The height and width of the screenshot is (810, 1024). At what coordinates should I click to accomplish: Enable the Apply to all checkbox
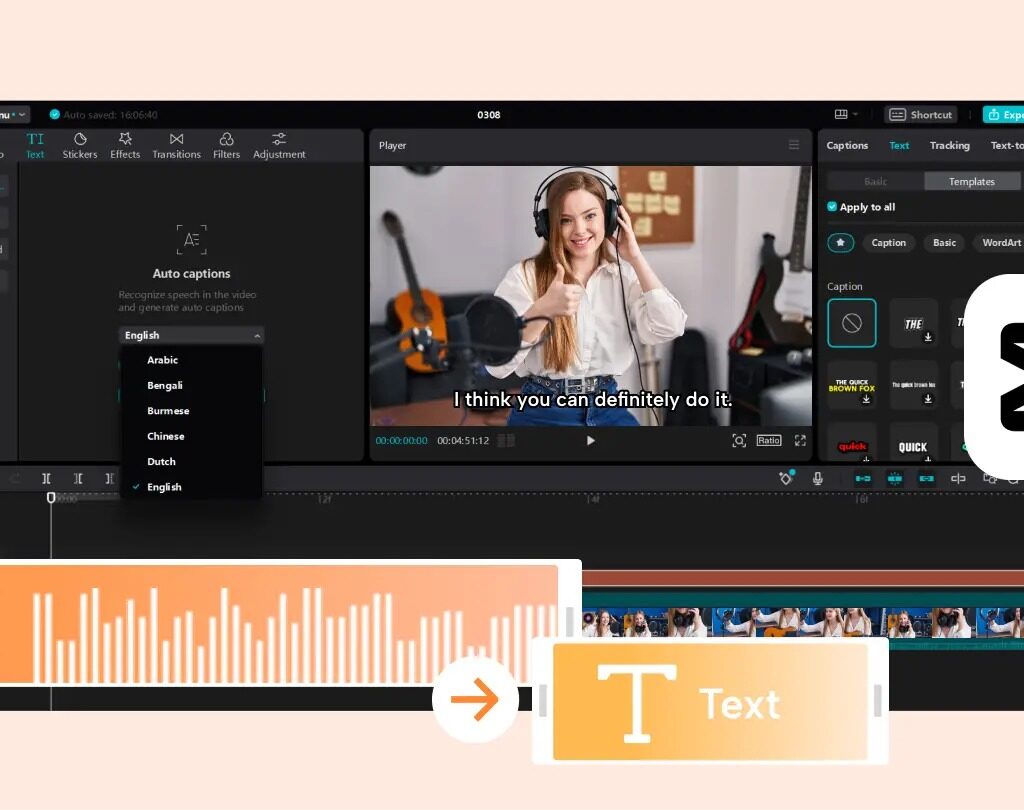coord(831,207)
